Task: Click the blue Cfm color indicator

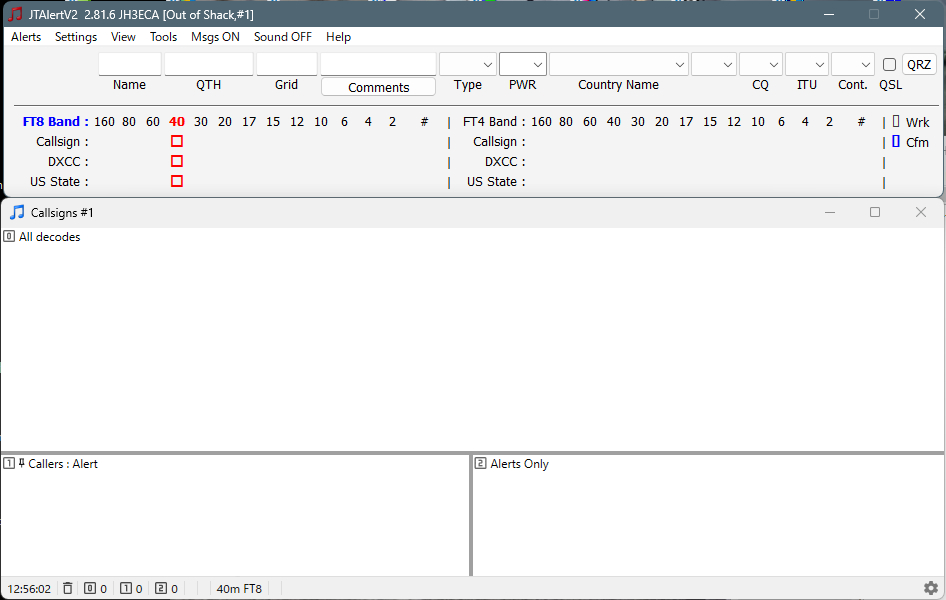Action: (x=896, y=142)
